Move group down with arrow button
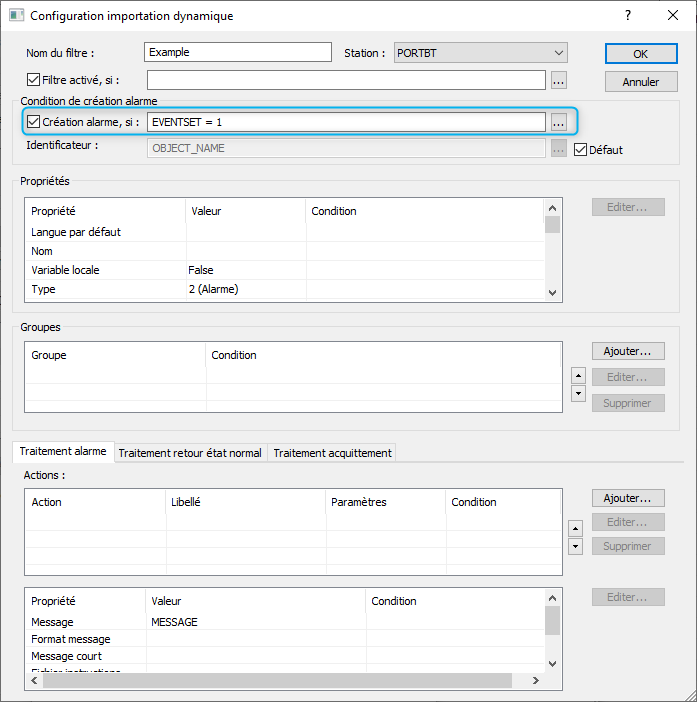This screenshot has width=697, height=702. 576,394
